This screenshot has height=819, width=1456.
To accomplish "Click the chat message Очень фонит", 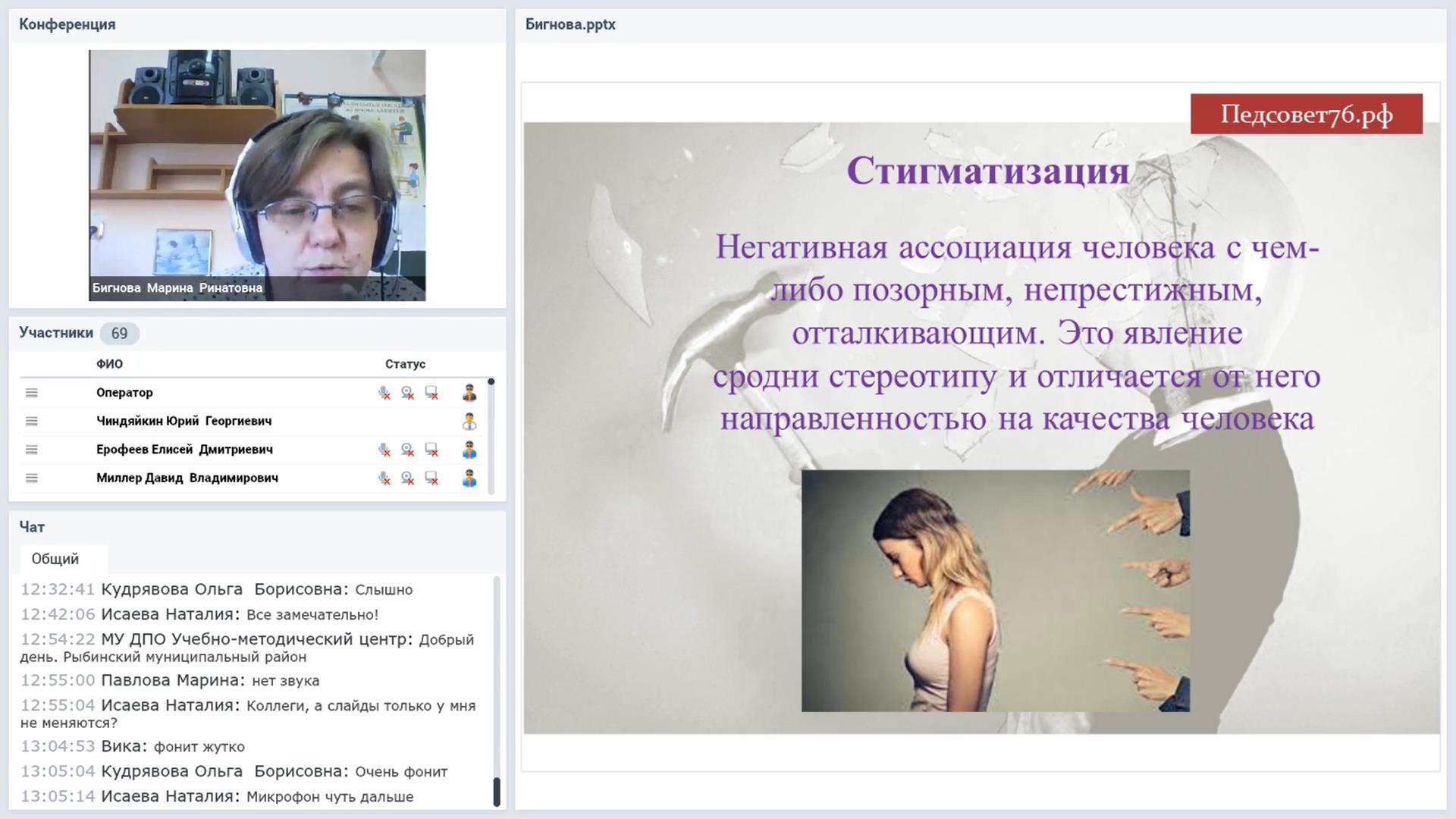I will 234,771.
